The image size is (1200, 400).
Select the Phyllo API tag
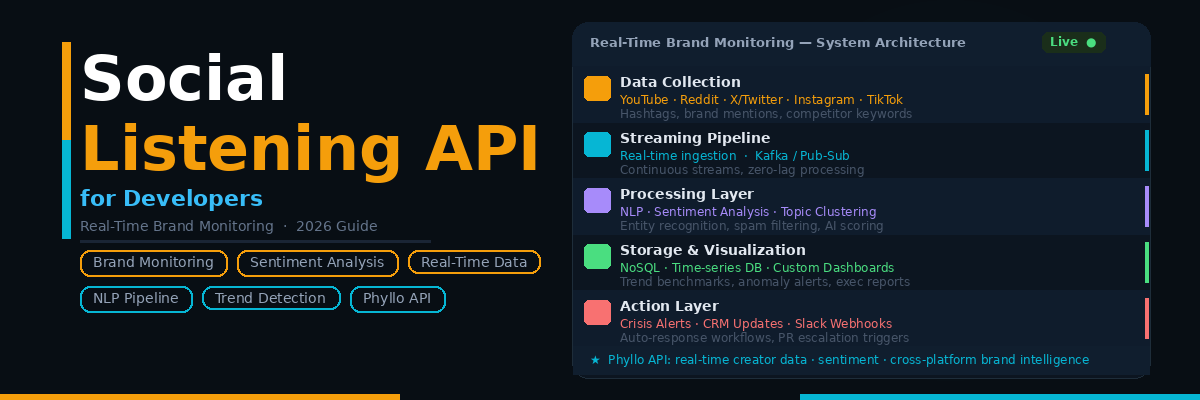(397, 299)
